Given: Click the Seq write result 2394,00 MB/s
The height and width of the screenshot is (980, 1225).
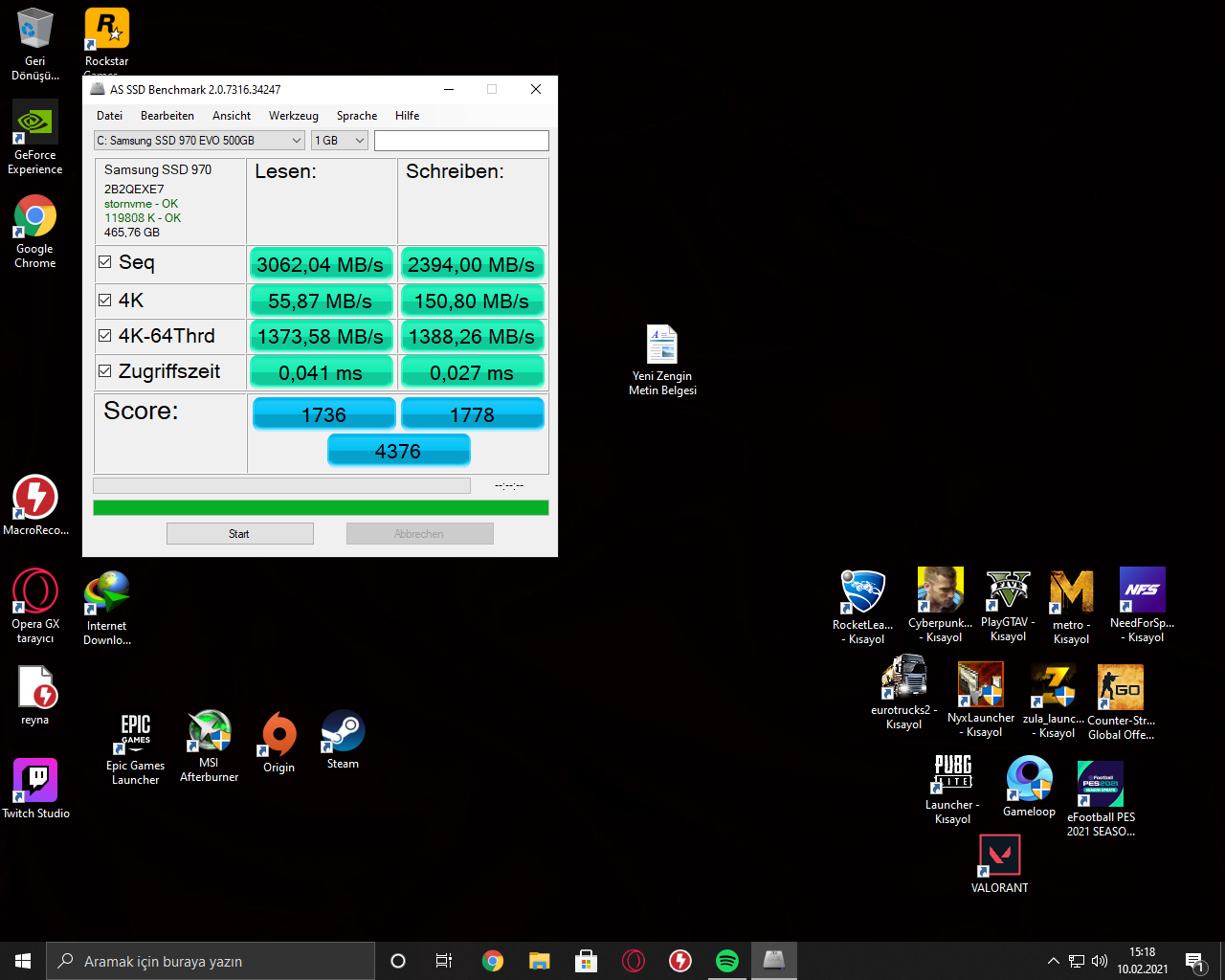Looking at the screenshot, I should pos(472,264).
